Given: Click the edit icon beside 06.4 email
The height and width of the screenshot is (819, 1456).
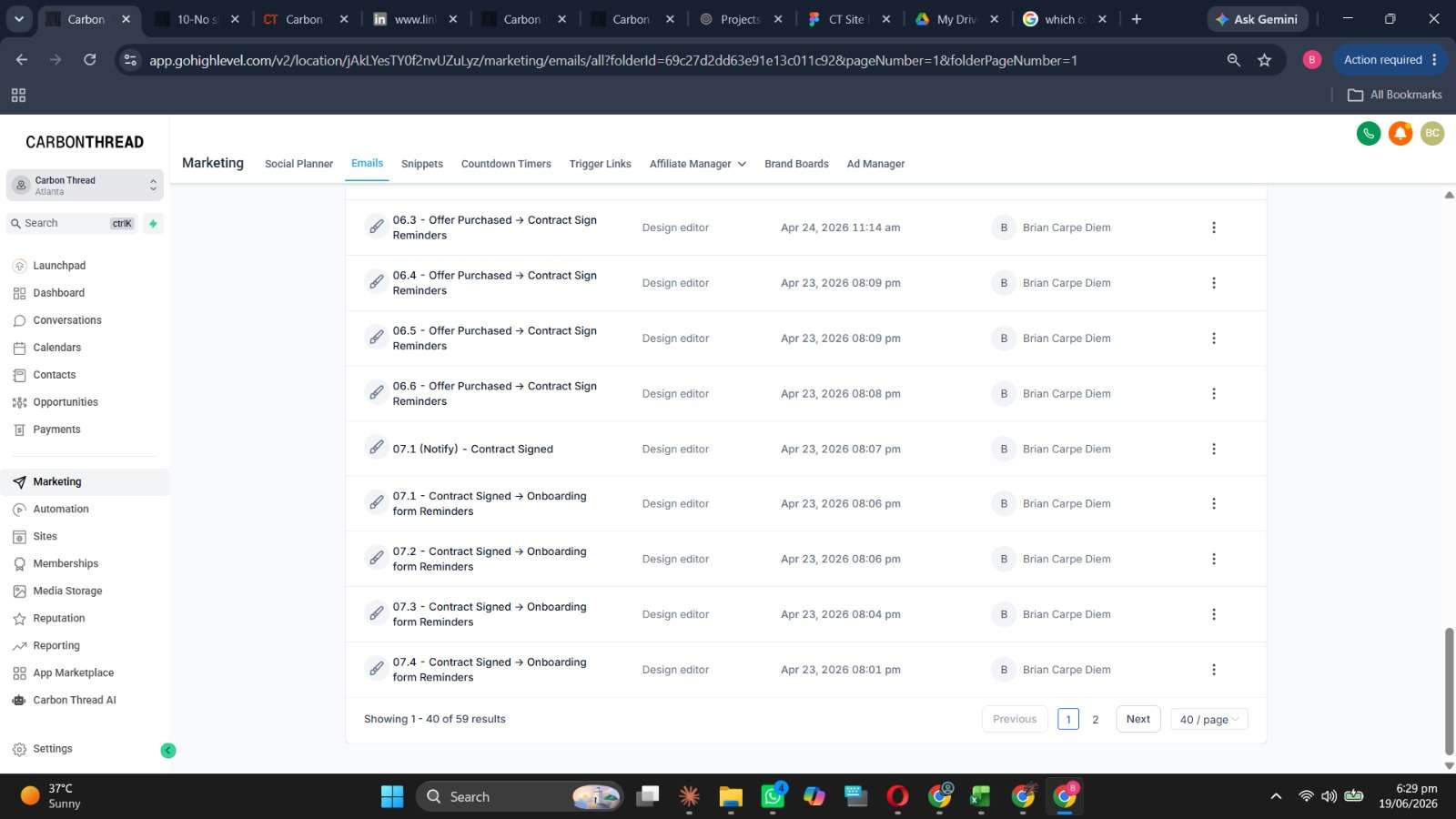Looking at the screenshot, I should [x=376, y=282].
